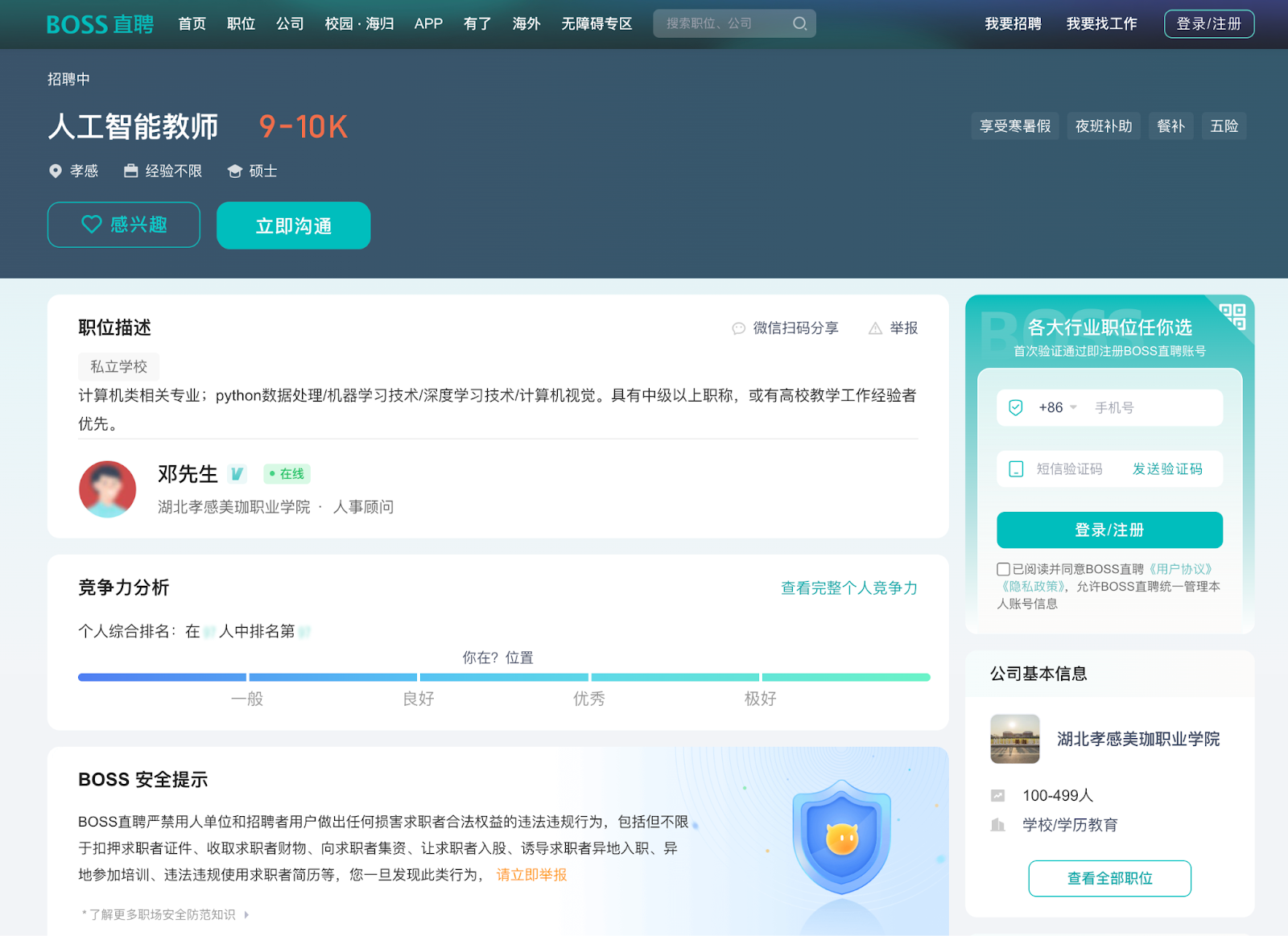Click the 9-10K salary text
The image size is (1288, 936).
coord(303,126)
